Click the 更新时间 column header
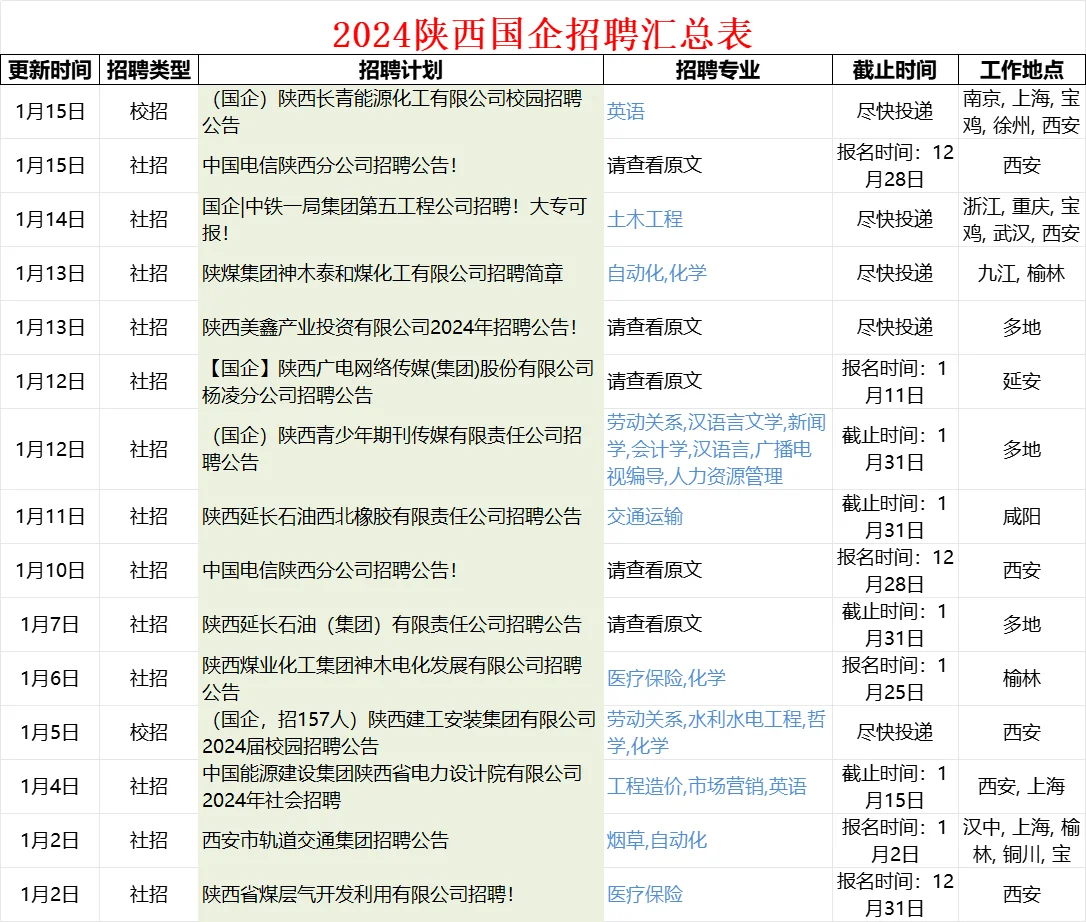This screenshot has width=1086, height=922. [52, 70]
